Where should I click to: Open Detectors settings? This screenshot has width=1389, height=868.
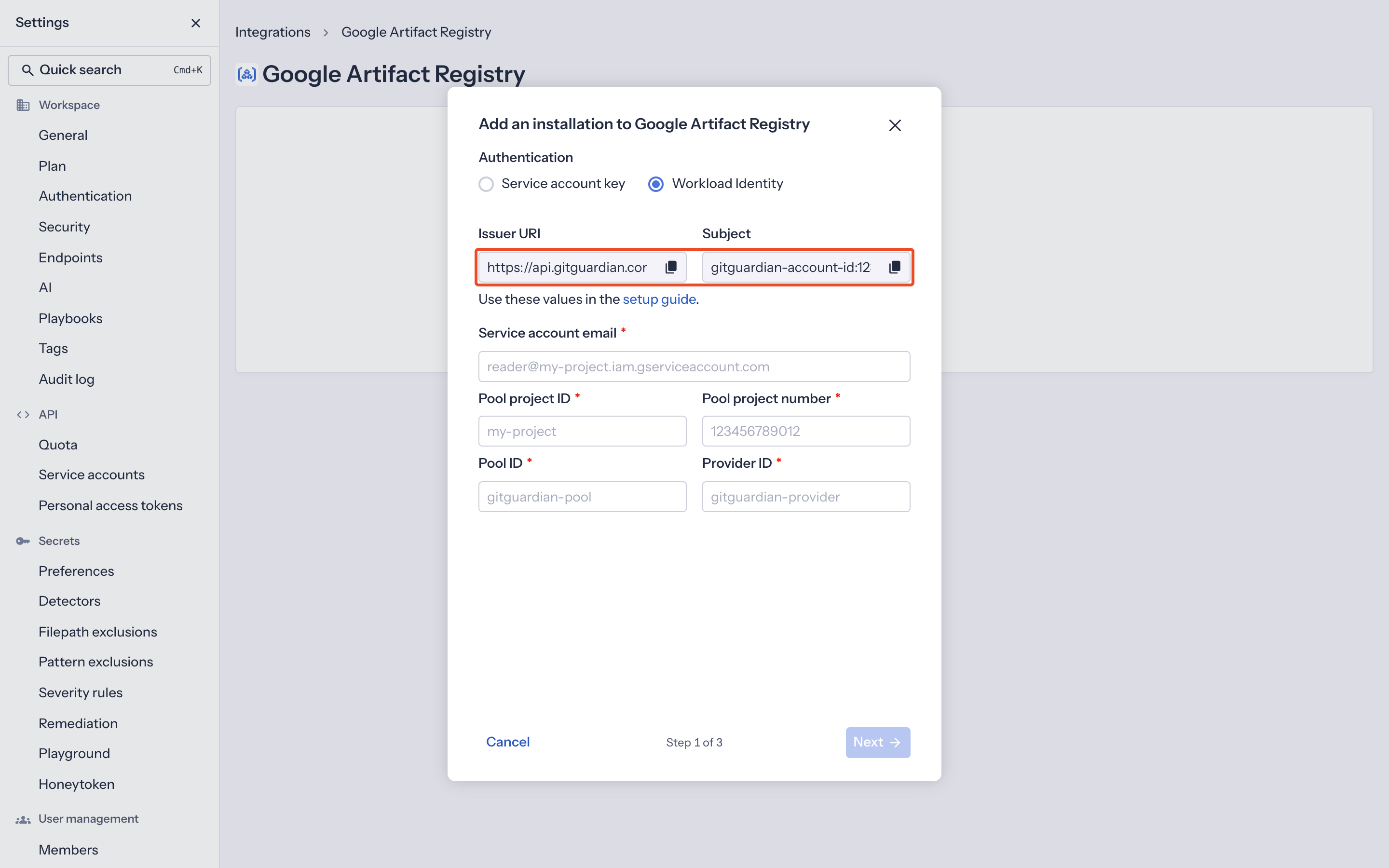[69, 601]
